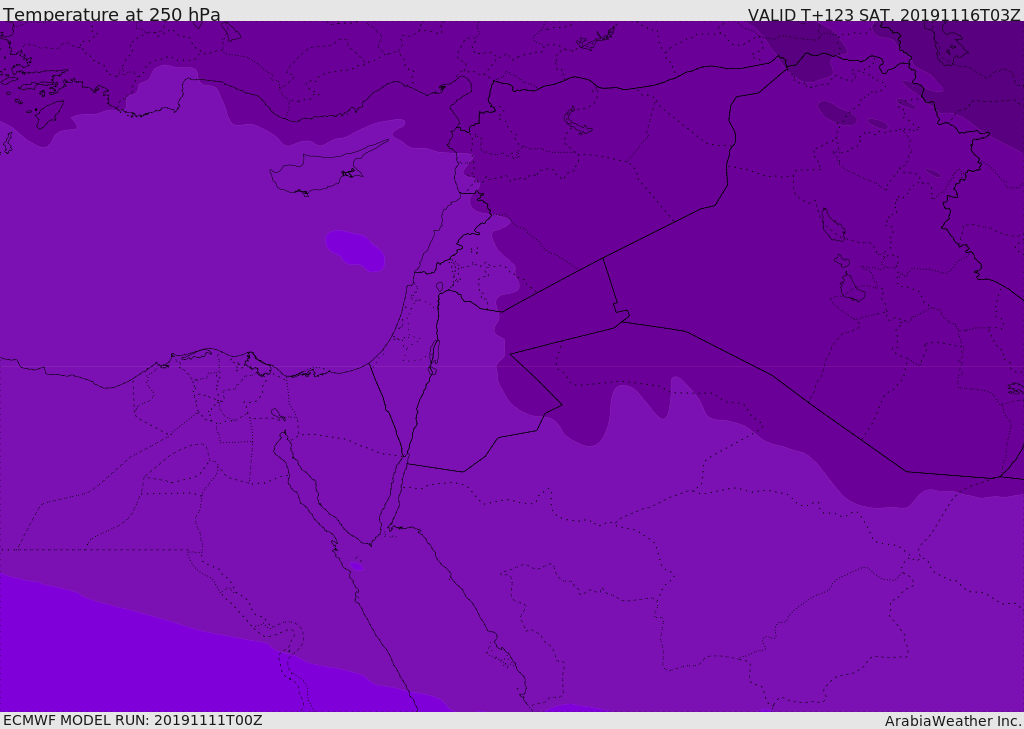The width and height of the screenshot is (1024, 729).
Task: Click the 'VALID T+123 SAT. 20191116T03Z' timestamp
Action: click(x=884, y=15)
